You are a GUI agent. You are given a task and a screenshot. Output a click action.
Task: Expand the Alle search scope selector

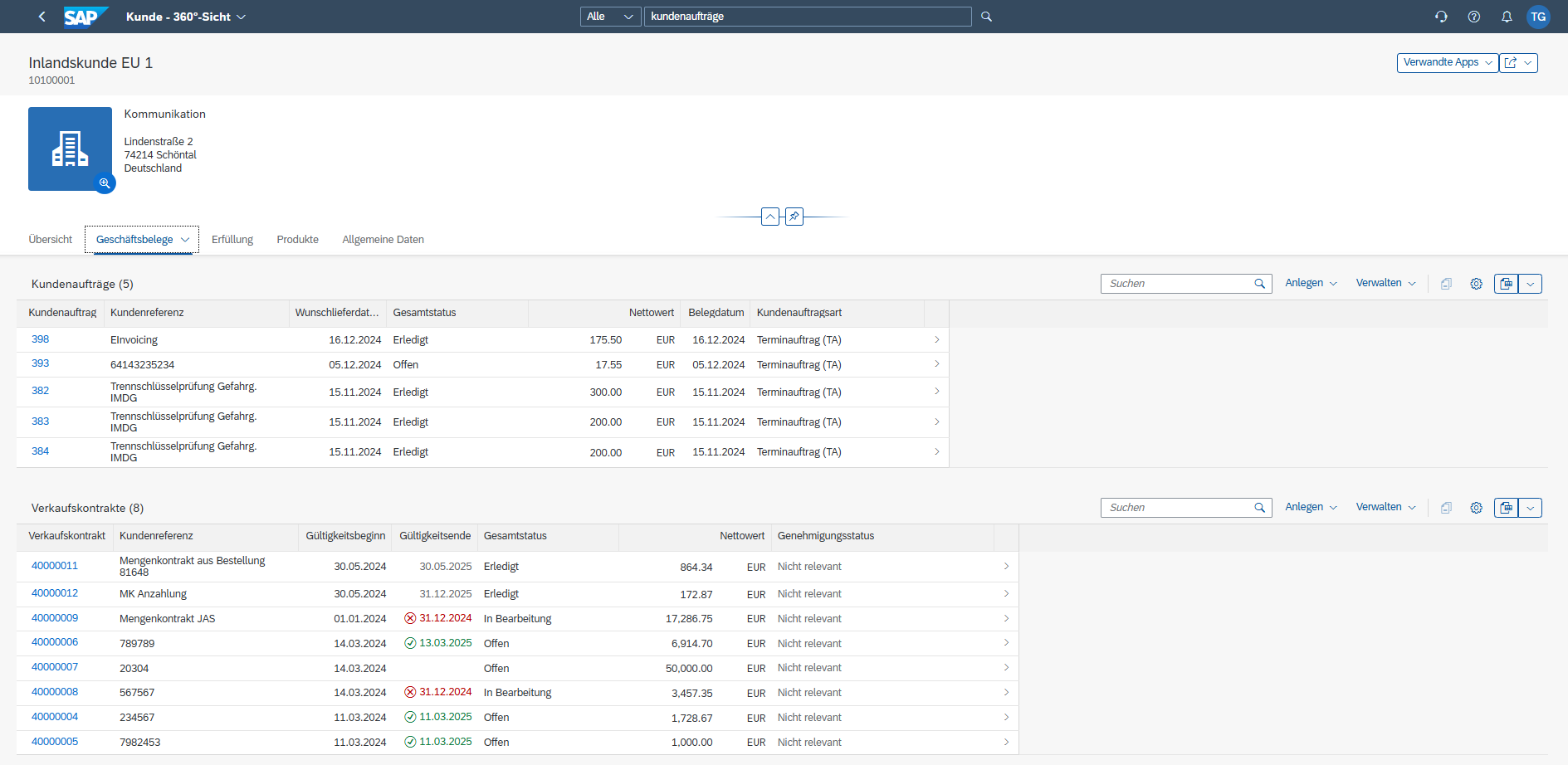[610, 16]
